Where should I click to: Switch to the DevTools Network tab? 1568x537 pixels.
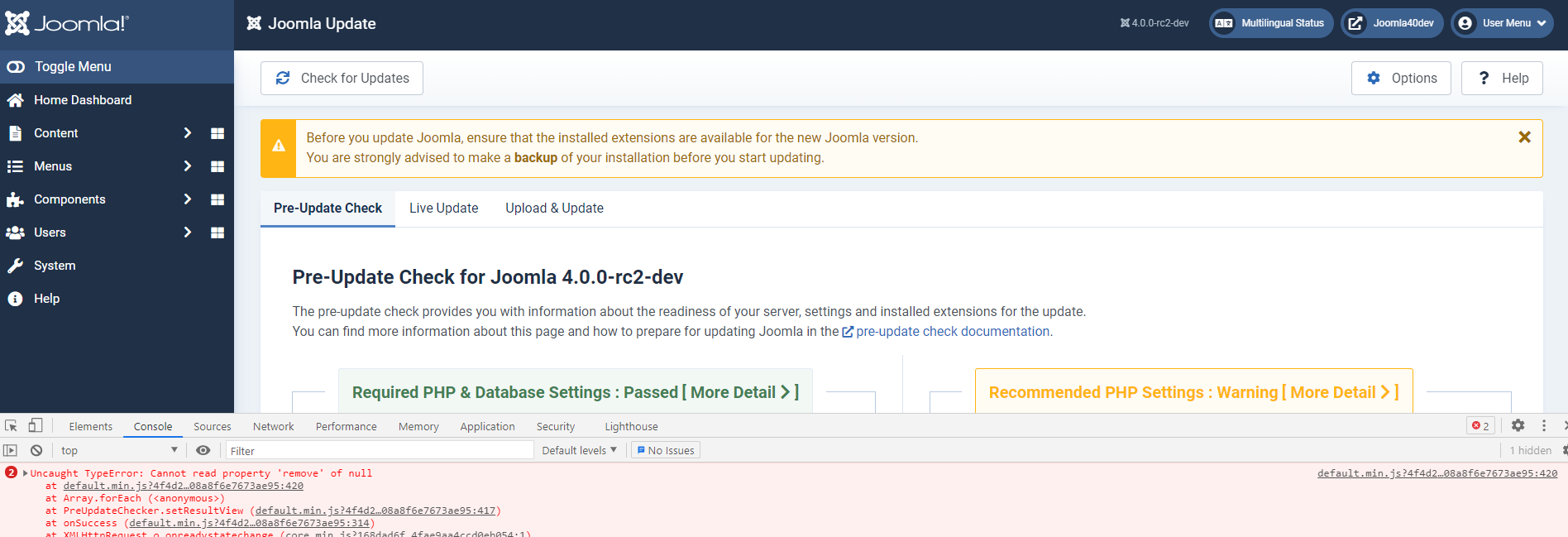tap(274, 427)
